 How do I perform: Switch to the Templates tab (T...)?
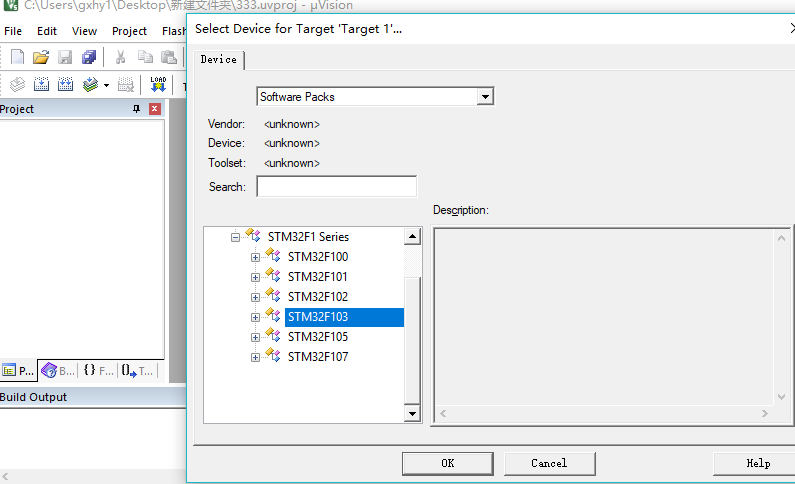(x=137, y=371)
